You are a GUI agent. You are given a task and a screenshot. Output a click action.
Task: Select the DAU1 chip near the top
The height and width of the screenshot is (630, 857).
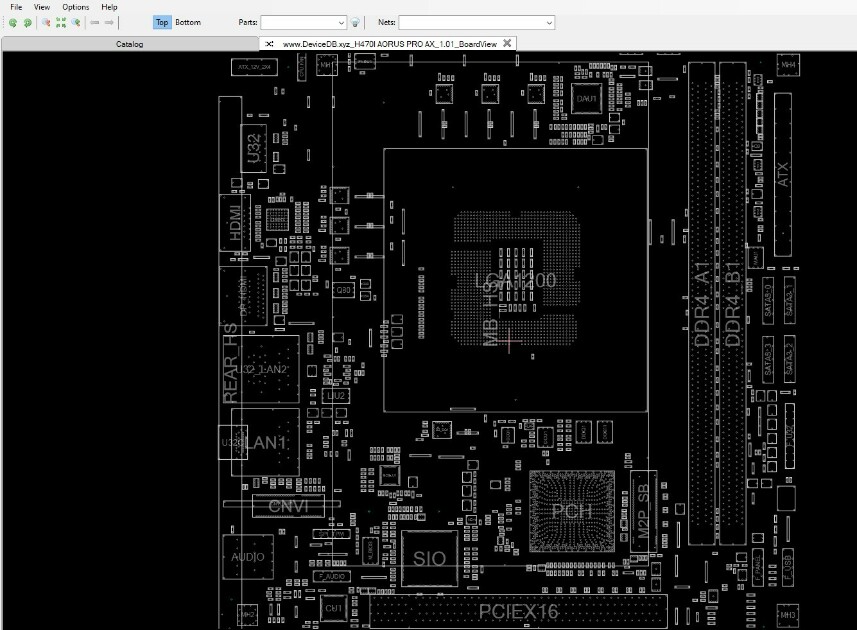pos(586,99)
